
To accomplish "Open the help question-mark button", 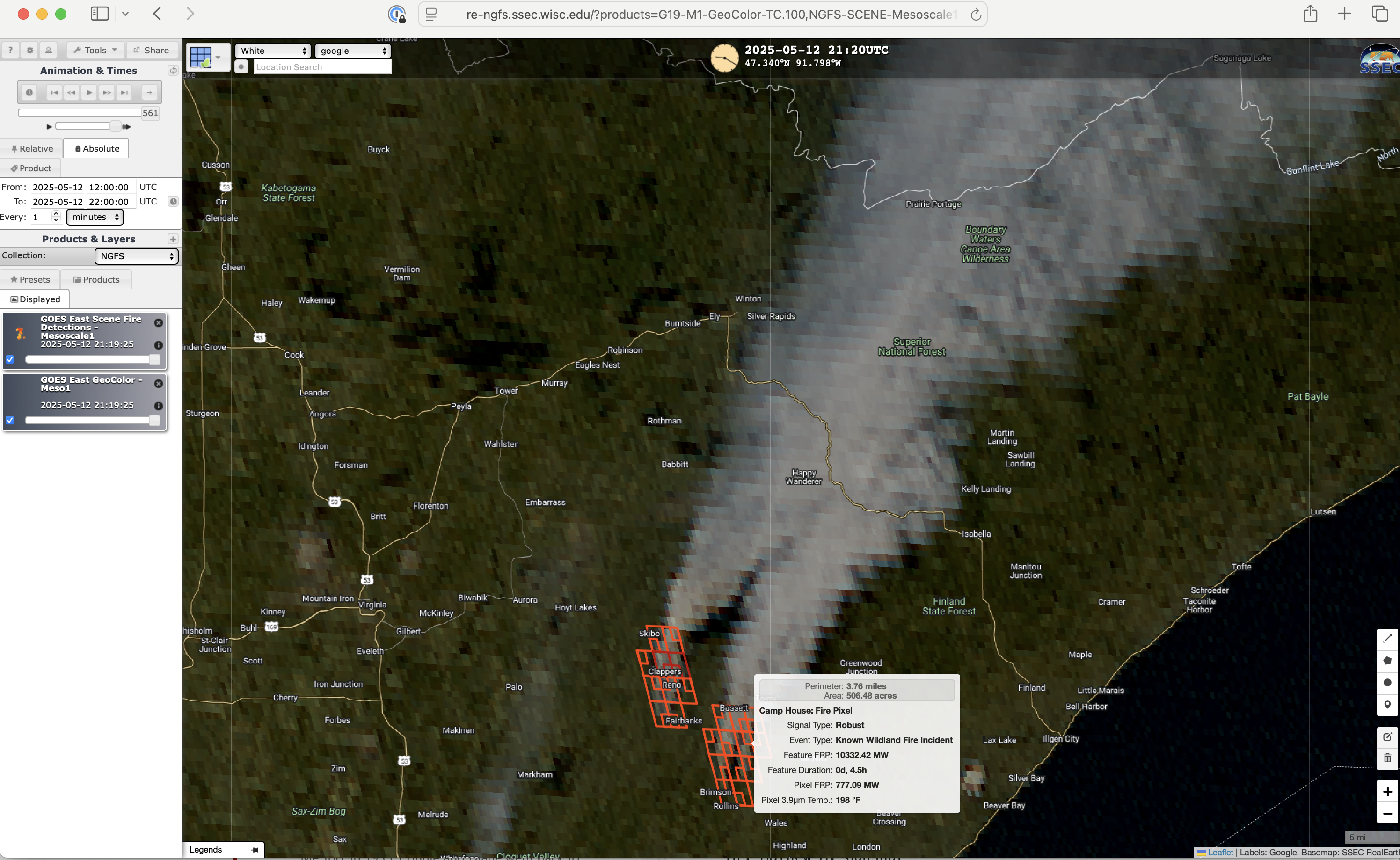I will pyautogui.click(x=10, y=50).
